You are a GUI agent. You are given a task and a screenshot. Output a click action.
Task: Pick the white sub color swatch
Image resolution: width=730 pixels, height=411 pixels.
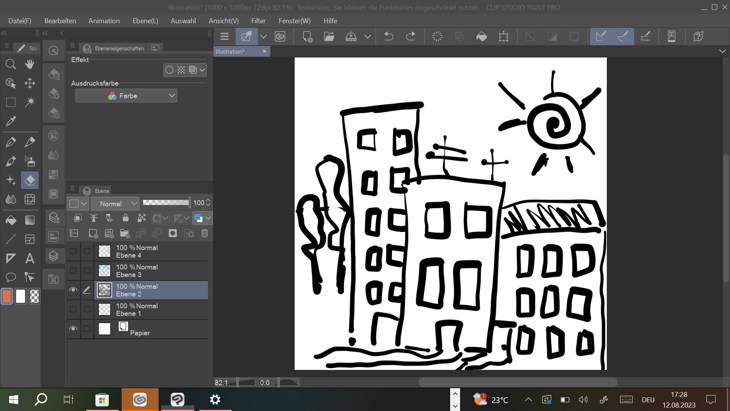coord(20,296)
